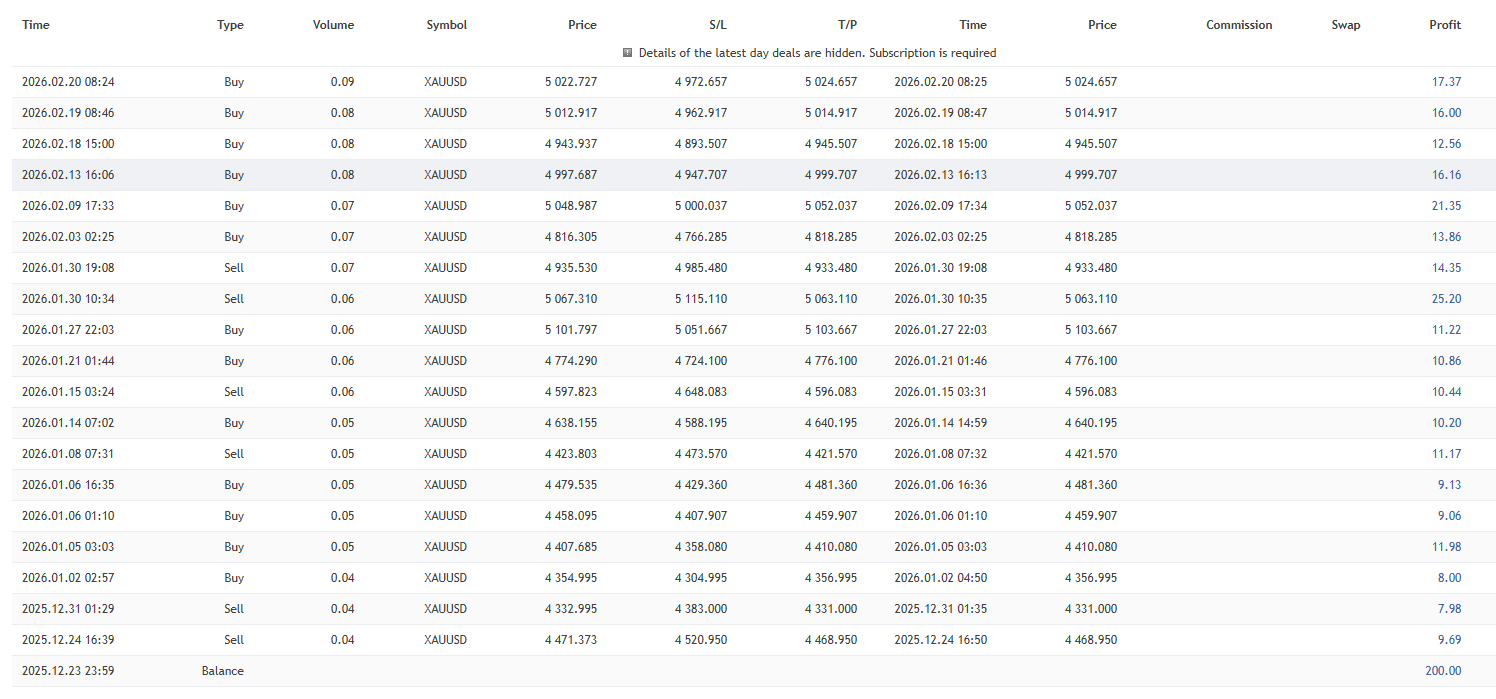Click the Swap column header
This screenshot has height=699, width=1496.
pyautogui.click(x=1345, y=25)
